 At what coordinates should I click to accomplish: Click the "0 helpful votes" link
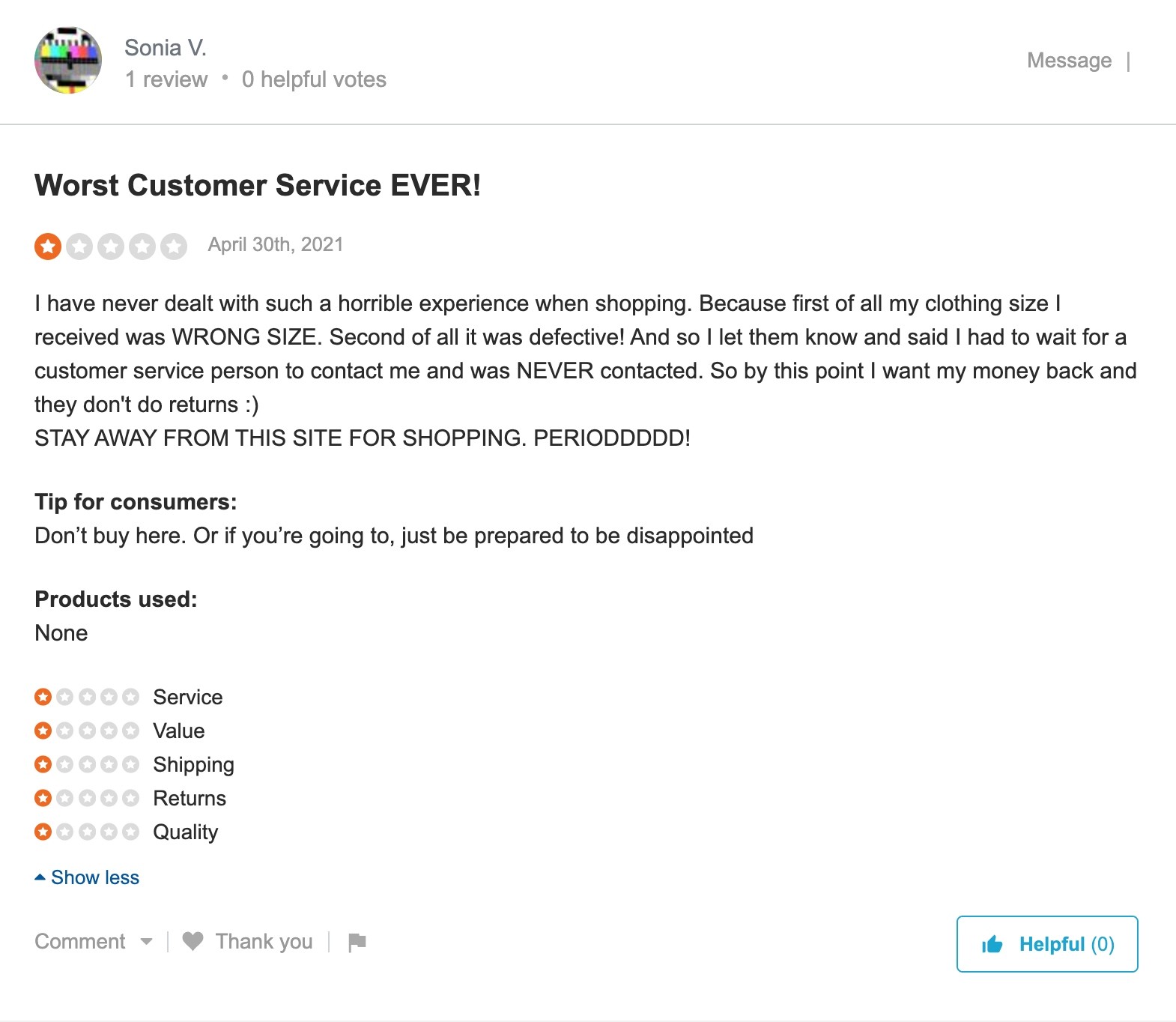tap(313, 79)
